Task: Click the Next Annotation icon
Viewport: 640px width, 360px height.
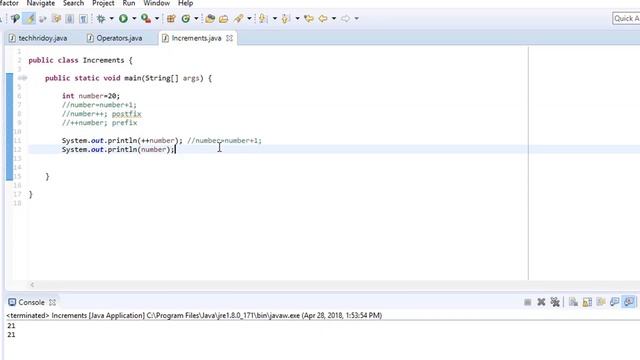Action: (x=262, y=18)
